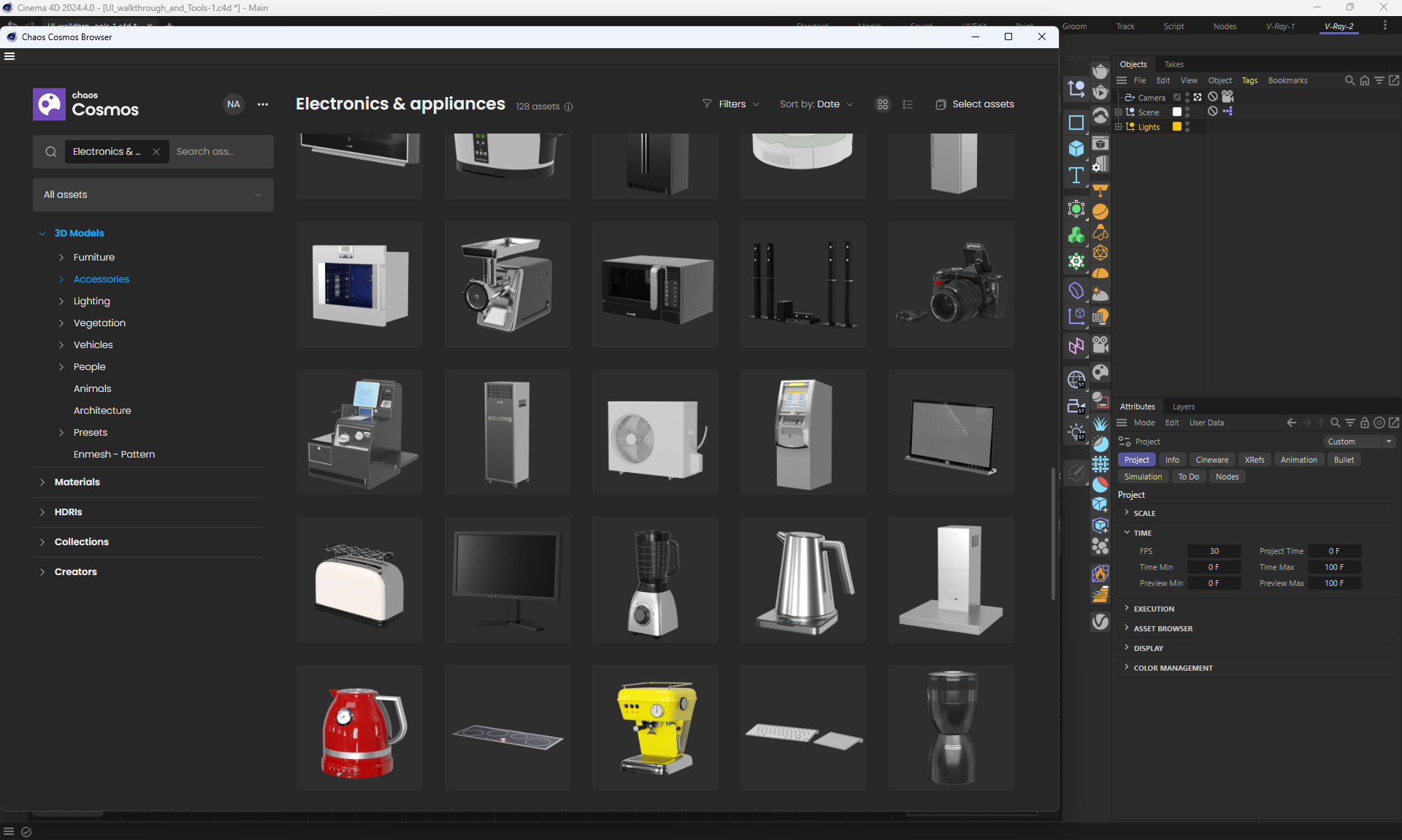The width and height of the screenshot is (1402, 840).
Task: Switch to grid view layout
Action: (x=883, y=104)
